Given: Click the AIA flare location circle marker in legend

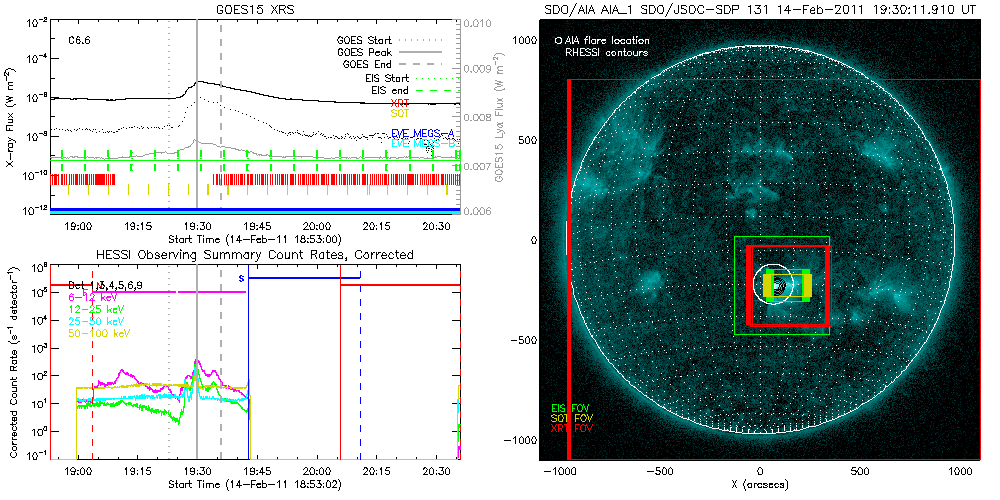Looking at the screenshot, I should pos(557,41).
